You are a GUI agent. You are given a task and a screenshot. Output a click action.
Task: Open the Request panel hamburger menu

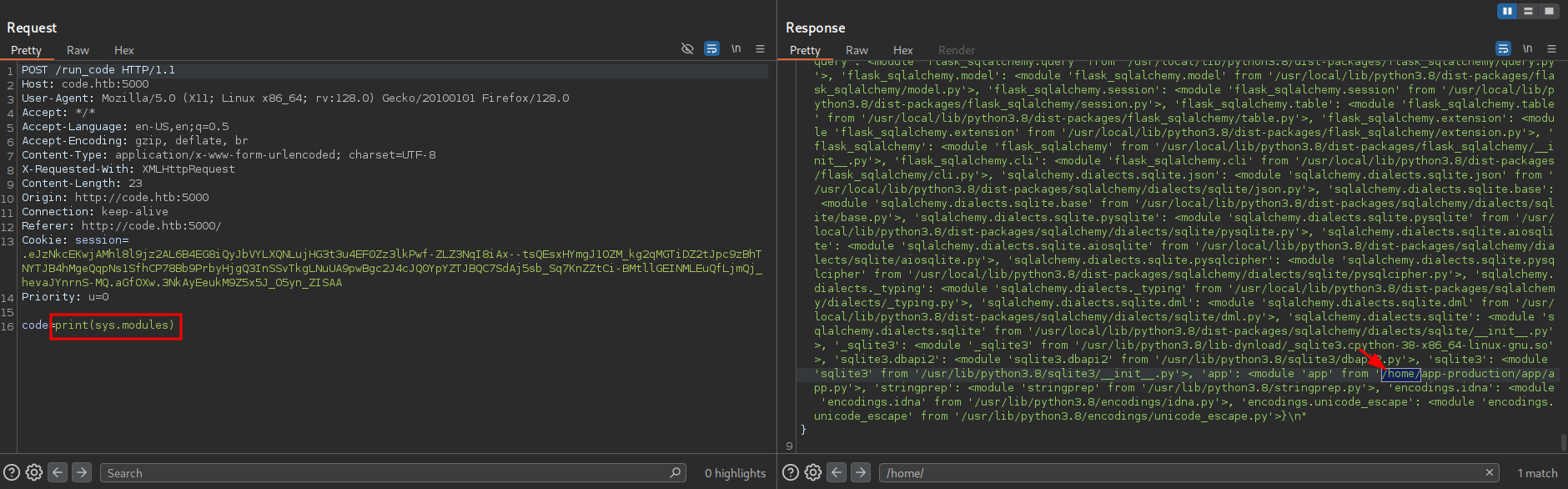click(760, 49)
